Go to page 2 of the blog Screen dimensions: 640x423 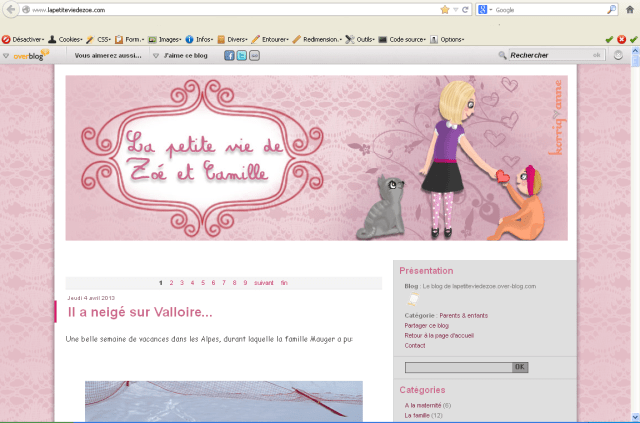[x=171, y=283]
